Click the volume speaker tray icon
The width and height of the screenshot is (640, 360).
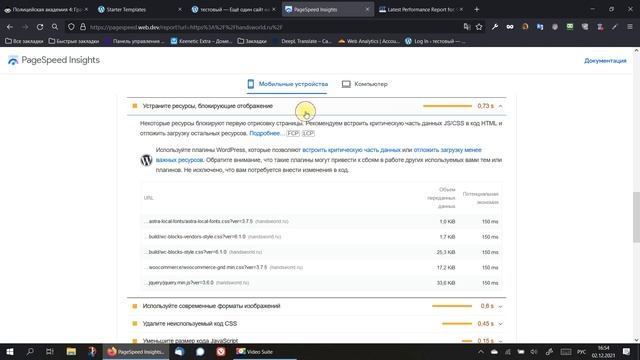pyautogui.click(x=534, y=351)
